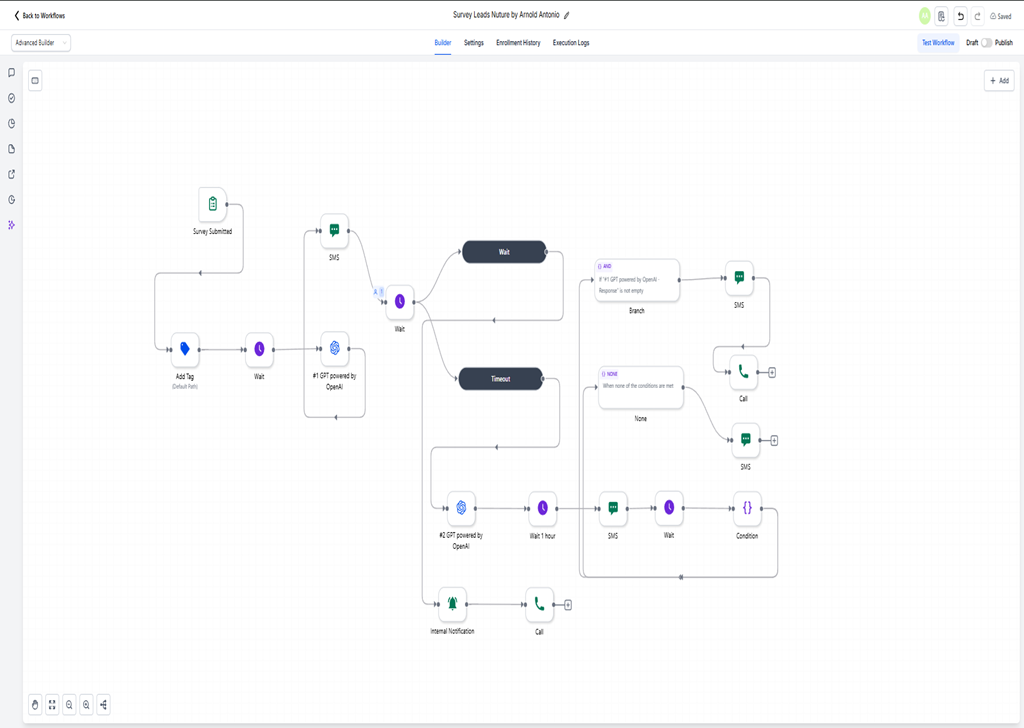
Task: Click the auto-layout tree icon
Action: point(103,704)
